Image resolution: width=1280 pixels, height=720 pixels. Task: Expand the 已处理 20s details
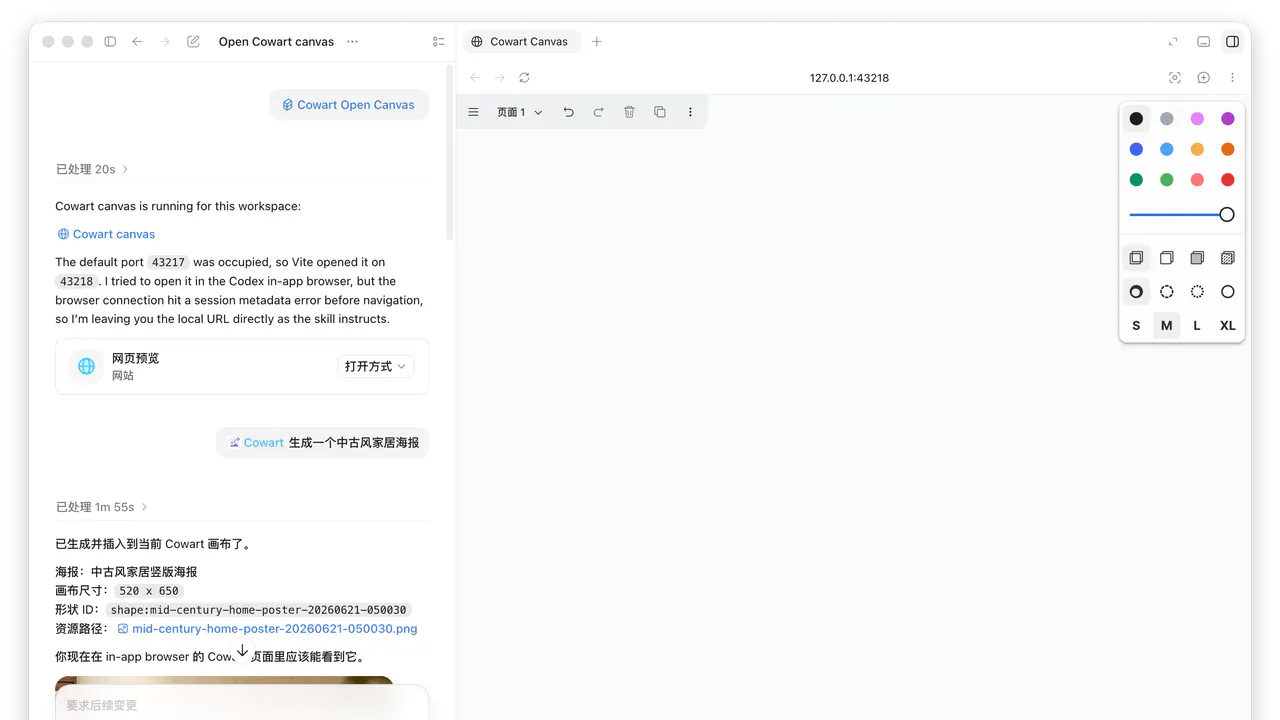(x=92, y=170)
